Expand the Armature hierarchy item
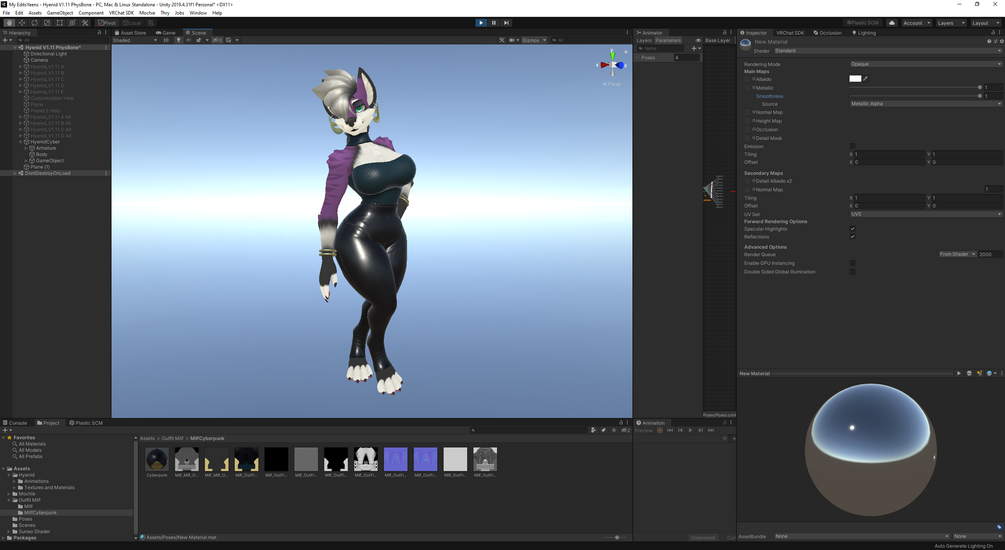1005x550 pixels. (26, 148)
